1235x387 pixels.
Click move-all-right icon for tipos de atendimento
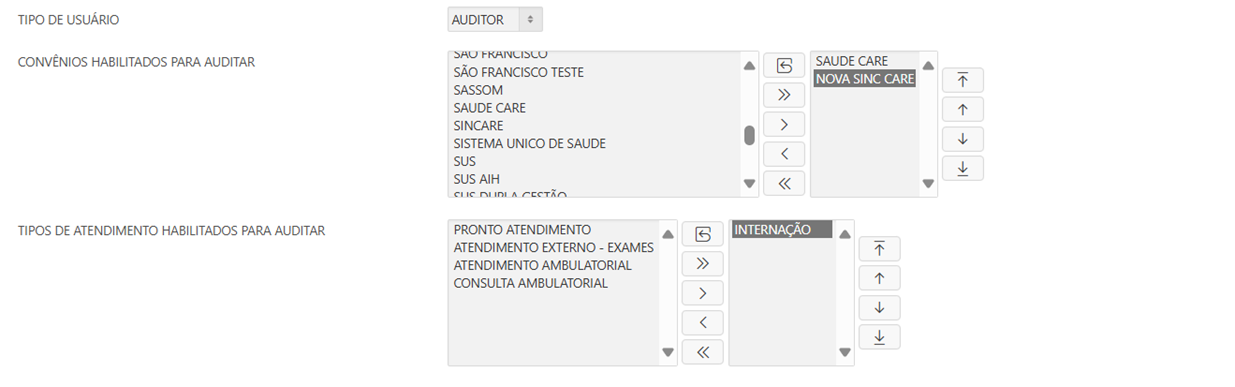tap(703, 263)
